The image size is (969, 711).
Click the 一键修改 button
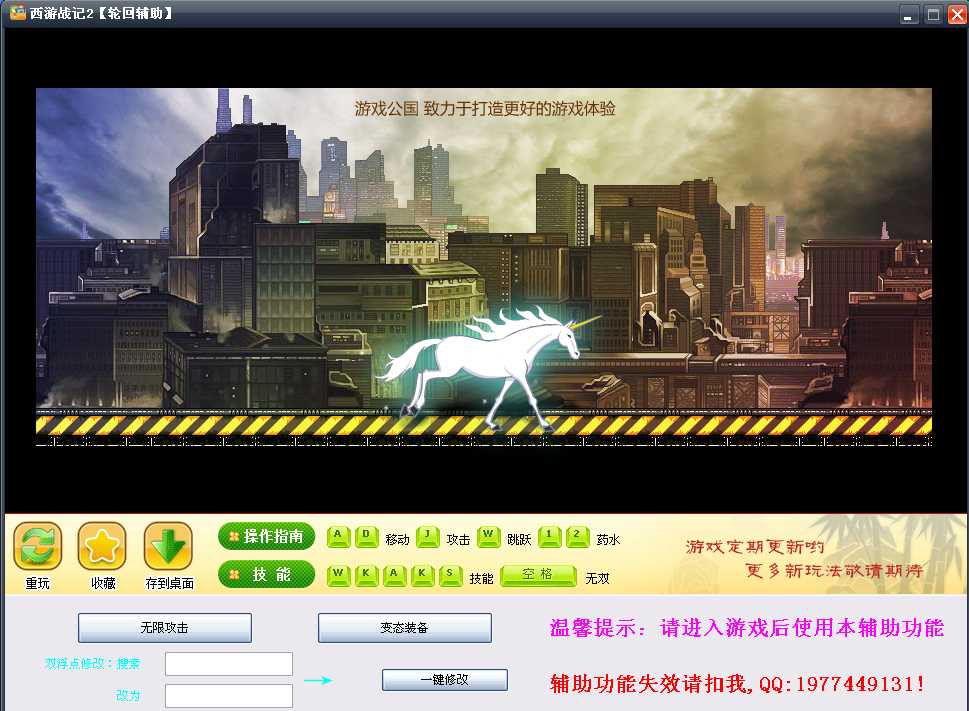445,679
